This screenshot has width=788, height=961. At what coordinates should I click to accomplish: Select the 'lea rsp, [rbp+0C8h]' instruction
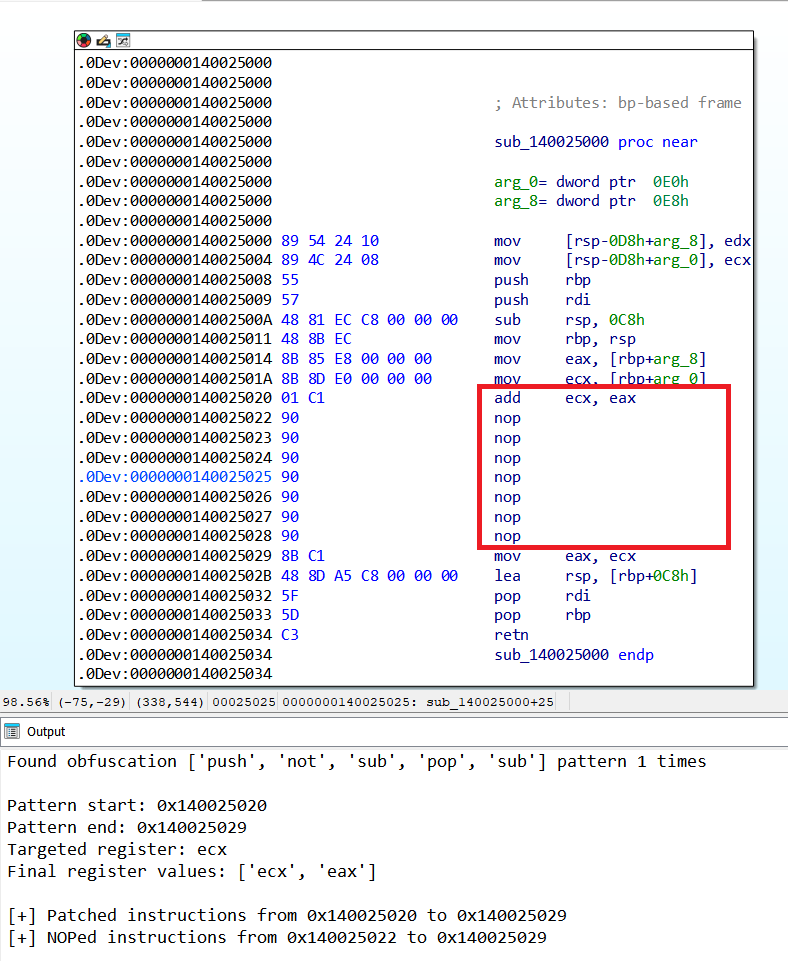tap(596, 576)
